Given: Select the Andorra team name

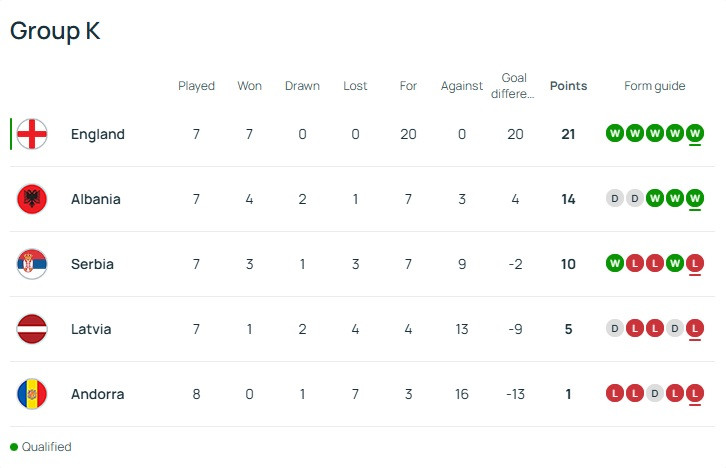Looking at the screenshot, I should (98, 394).
